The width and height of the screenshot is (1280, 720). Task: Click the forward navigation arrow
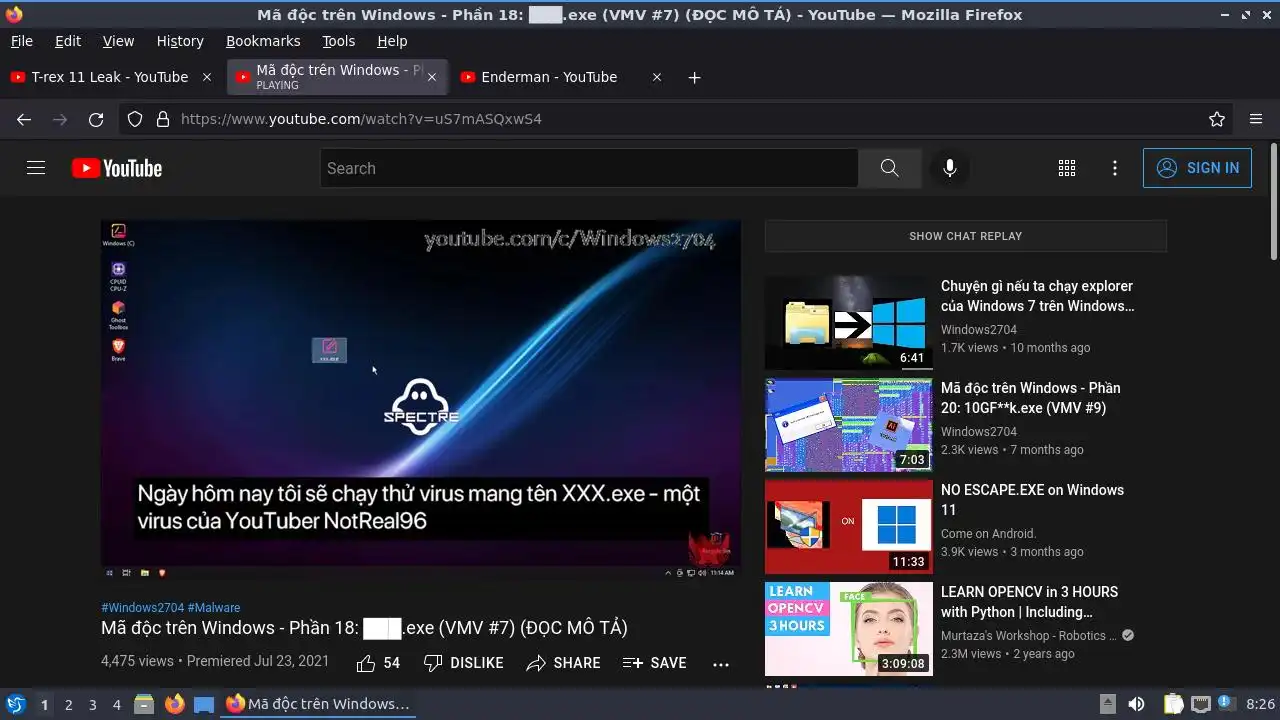[60, 119]
